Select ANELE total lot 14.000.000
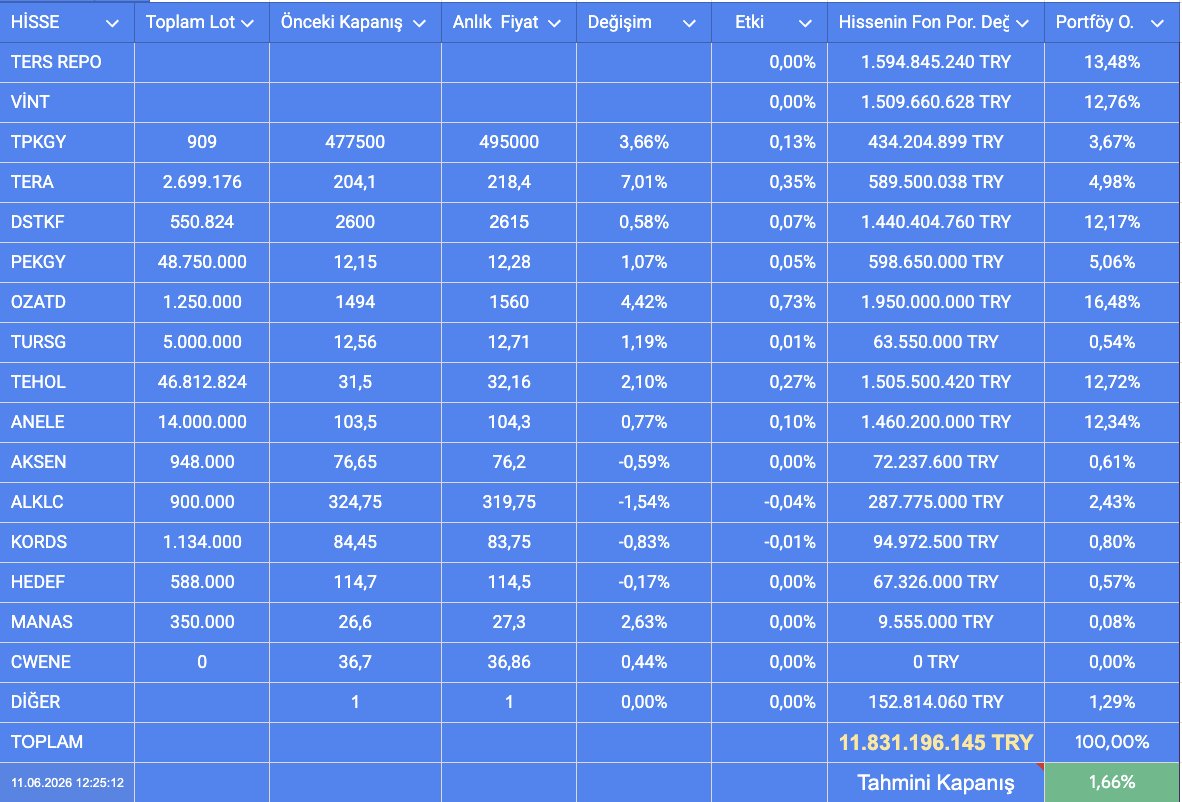The height and width of the screenshot is (802, 1182). (202, 421)
